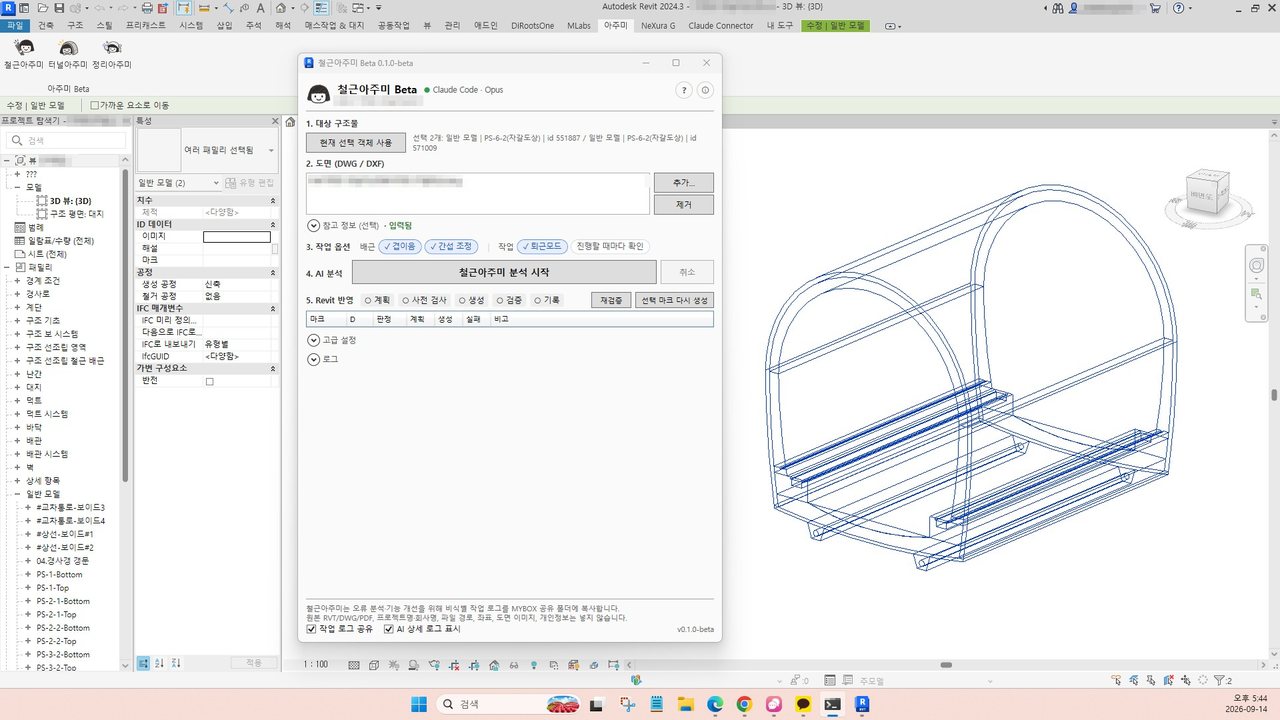Switch to the 구조 ribbon tab
Screen dimensions: 1280x720
tap(75, 25)
